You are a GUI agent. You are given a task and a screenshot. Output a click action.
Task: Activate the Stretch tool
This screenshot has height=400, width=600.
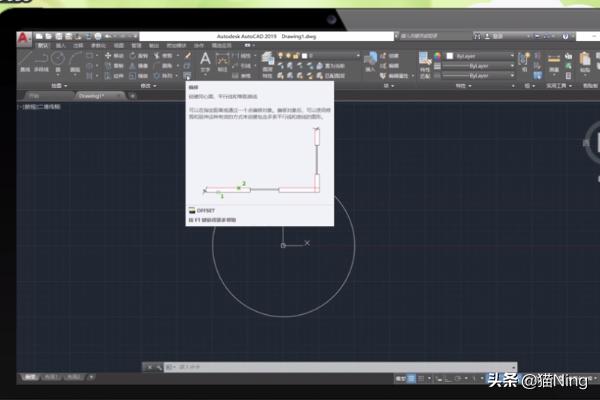[114, 76]
